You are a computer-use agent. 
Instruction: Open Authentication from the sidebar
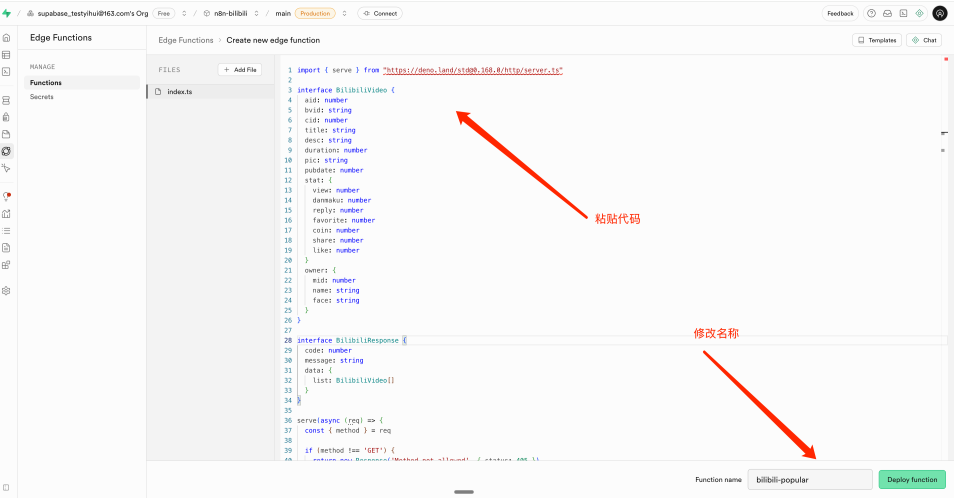[6, 117]
